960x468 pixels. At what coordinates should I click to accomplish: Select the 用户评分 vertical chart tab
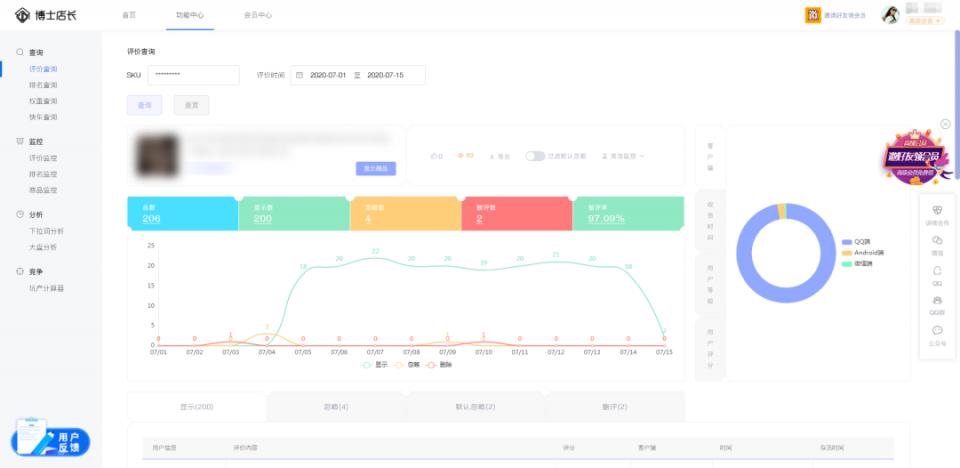click(x=710, y=349)
